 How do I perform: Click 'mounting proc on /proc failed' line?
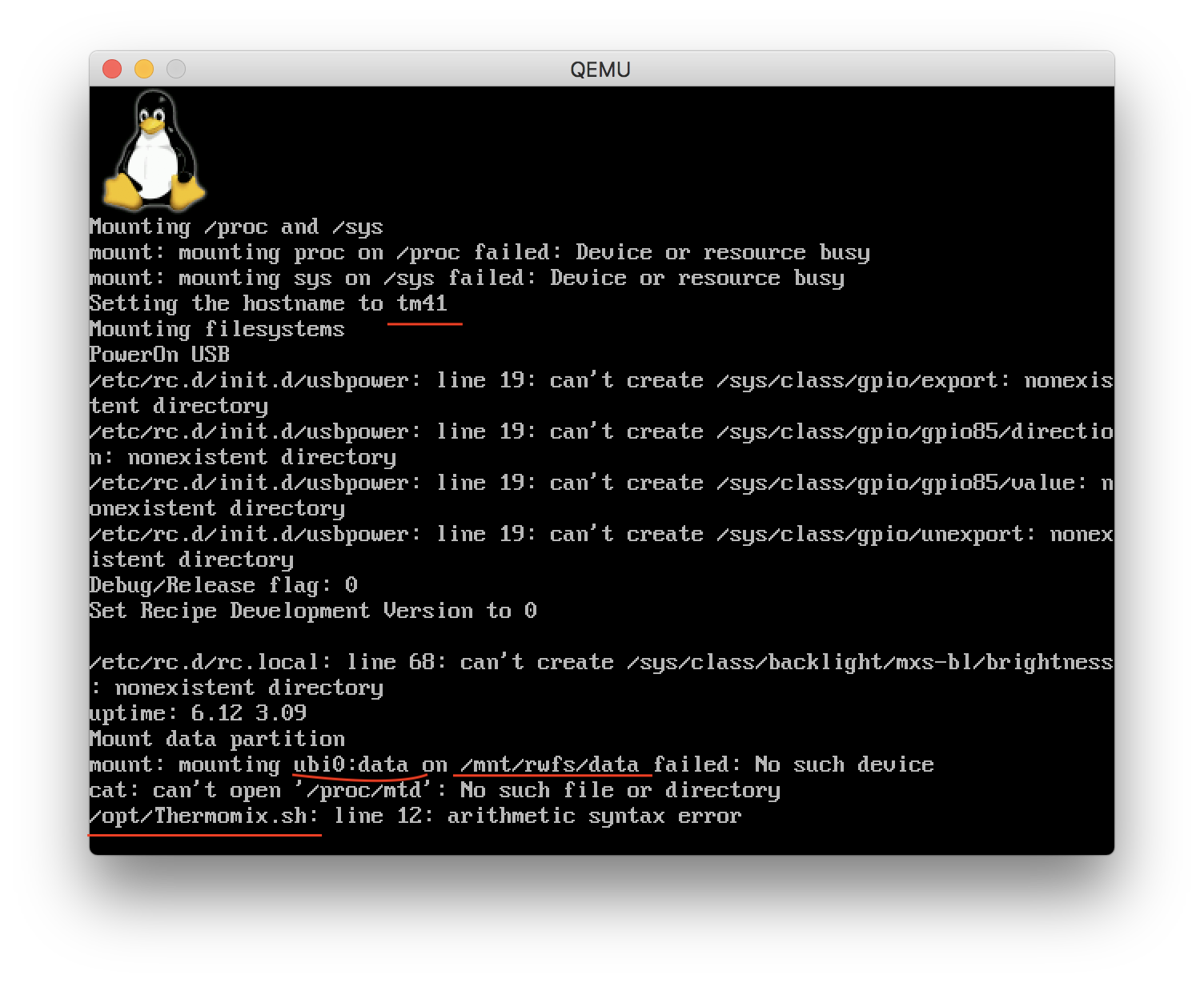point(480,253)
